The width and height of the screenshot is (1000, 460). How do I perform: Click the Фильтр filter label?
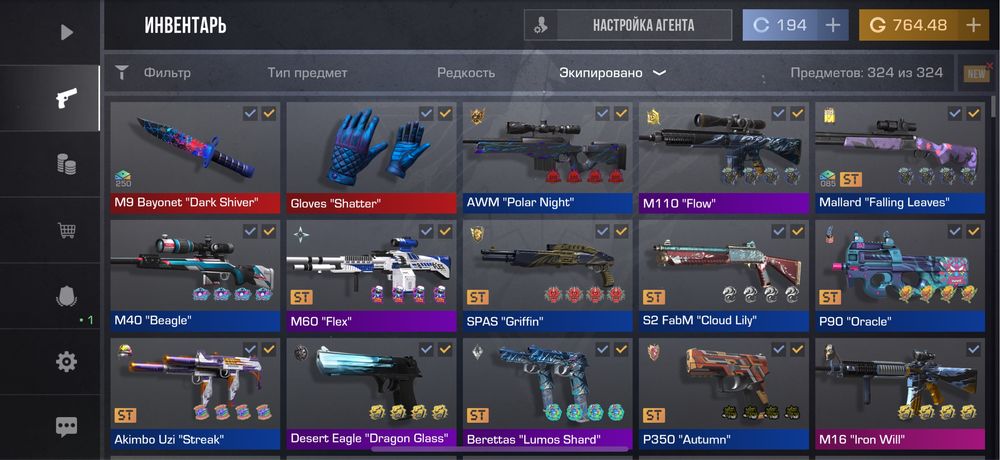[167, 73]
